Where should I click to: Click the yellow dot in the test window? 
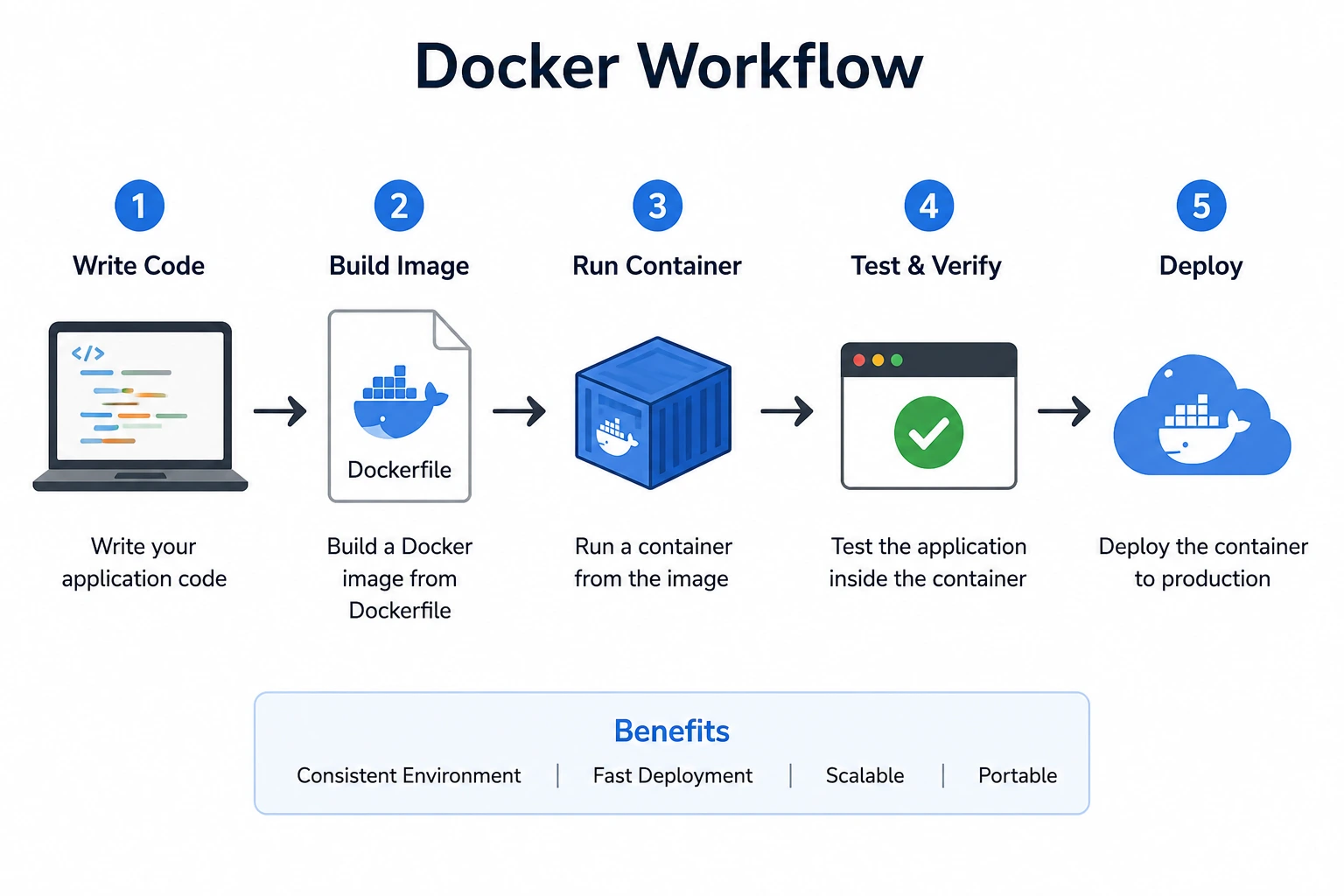[x=878, y=360]
